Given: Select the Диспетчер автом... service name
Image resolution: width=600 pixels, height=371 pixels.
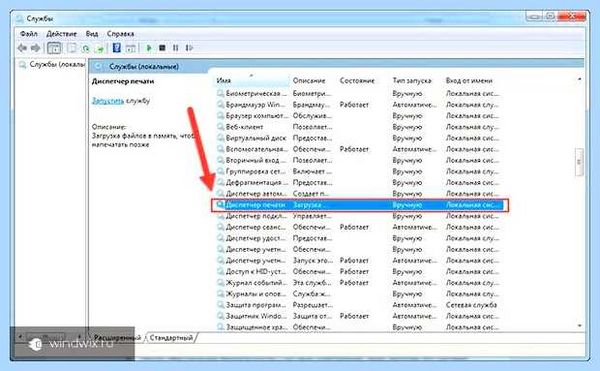Looking at the screenshot, I should tap(256, 194).
